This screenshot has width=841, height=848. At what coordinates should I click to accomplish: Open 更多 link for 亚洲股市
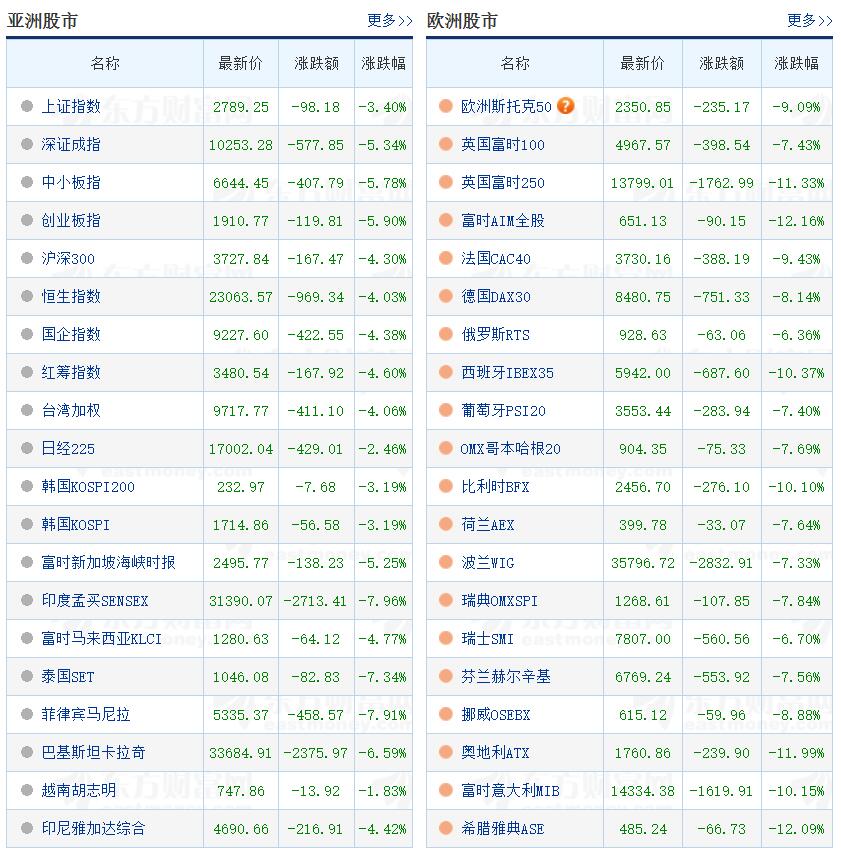(x=389, y=21)
